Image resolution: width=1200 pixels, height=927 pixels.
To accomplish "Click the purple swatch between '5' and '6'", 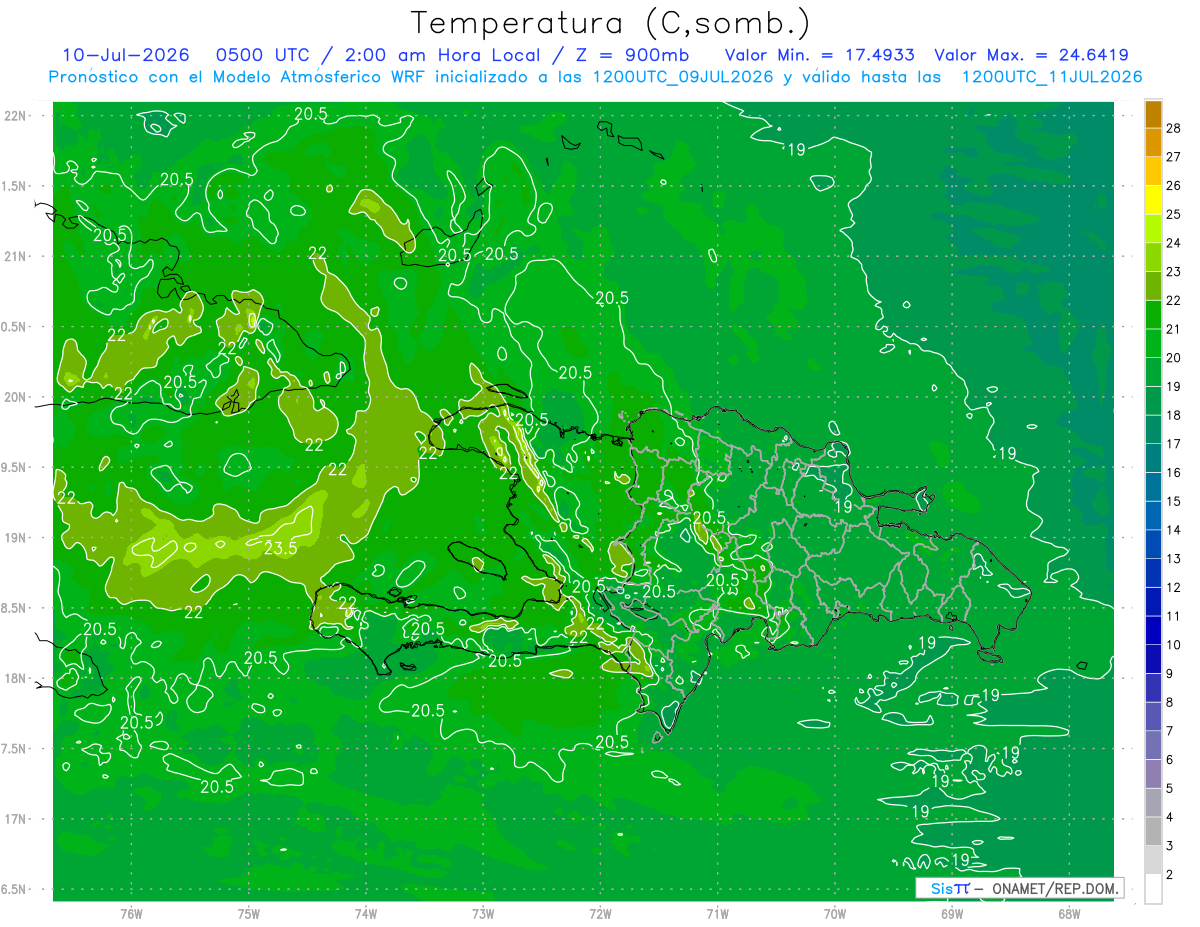I will [x=1153, y=774].
